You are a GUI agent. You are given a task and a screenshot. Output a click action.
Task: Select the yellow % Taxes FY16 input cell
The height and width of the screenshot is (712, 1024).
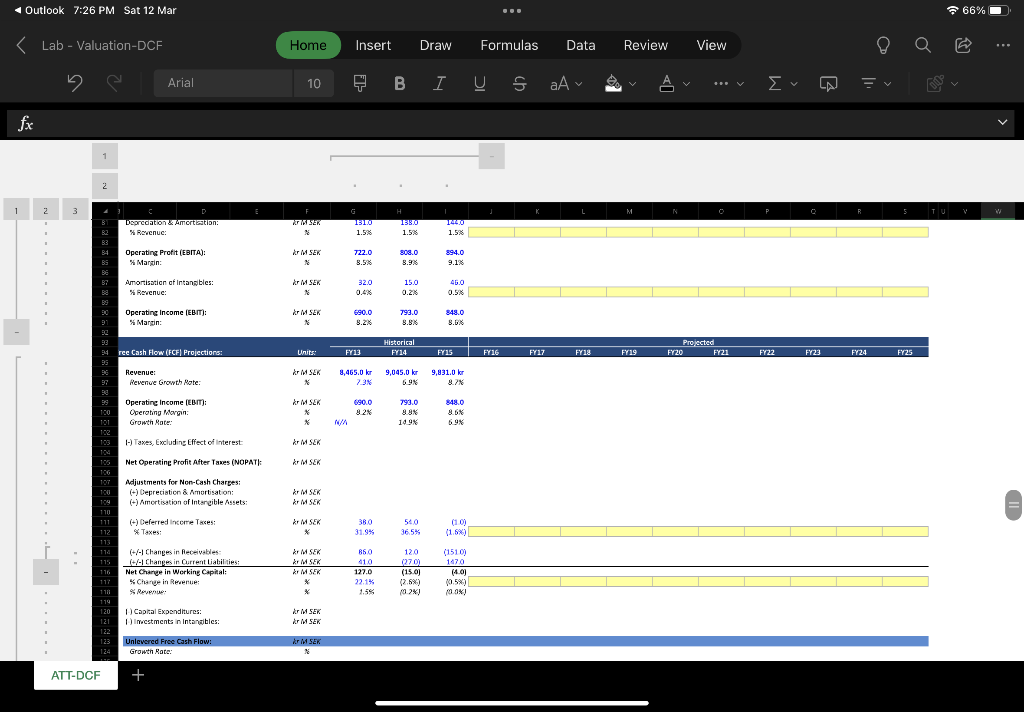click(x=491, y=532)
